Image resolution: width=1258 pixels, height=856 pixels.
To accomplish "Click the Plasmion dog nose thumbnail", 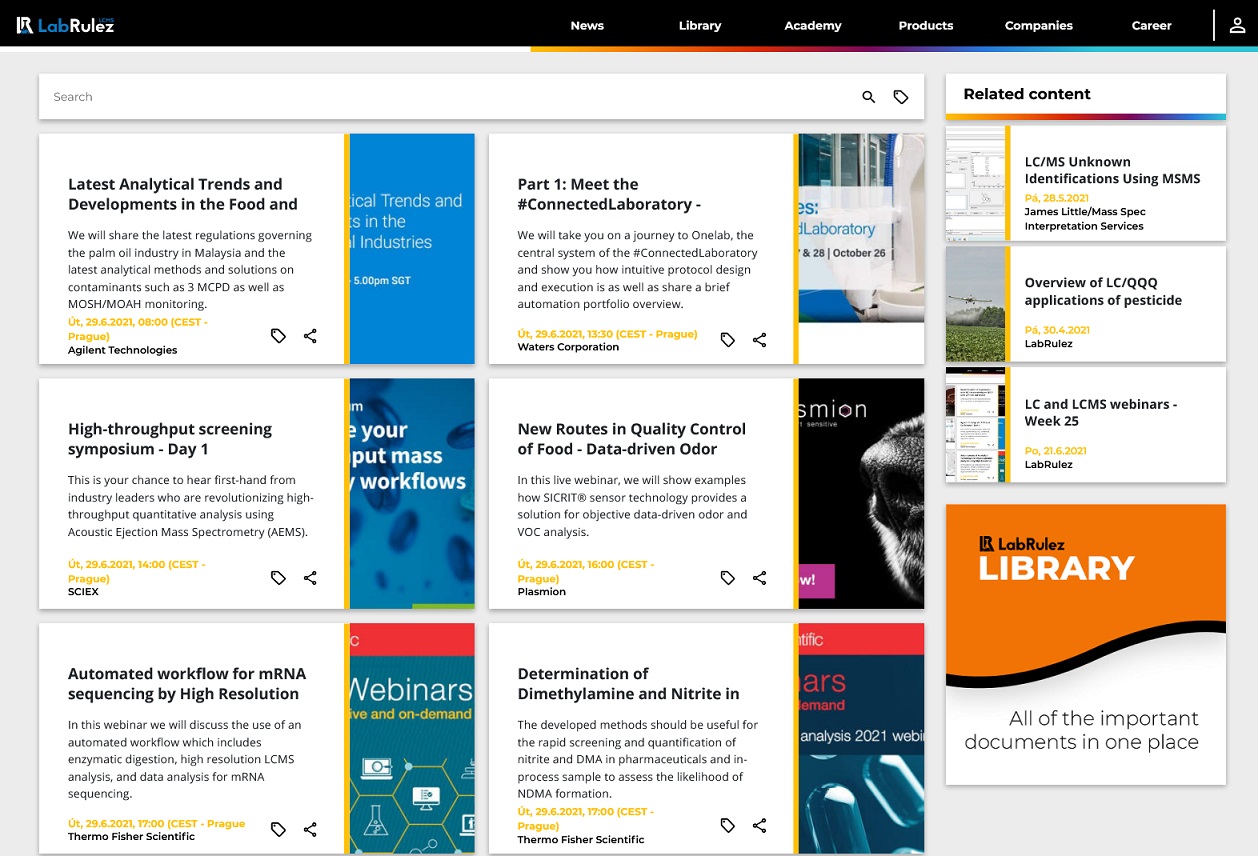I will click(861, 493).
